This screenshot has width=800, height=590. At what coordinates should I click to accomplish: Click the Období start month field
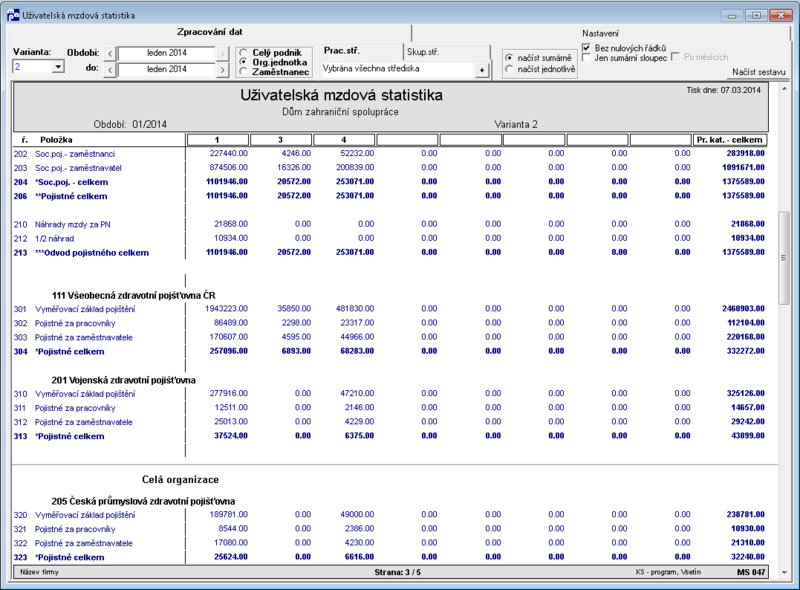pos(166,53)
